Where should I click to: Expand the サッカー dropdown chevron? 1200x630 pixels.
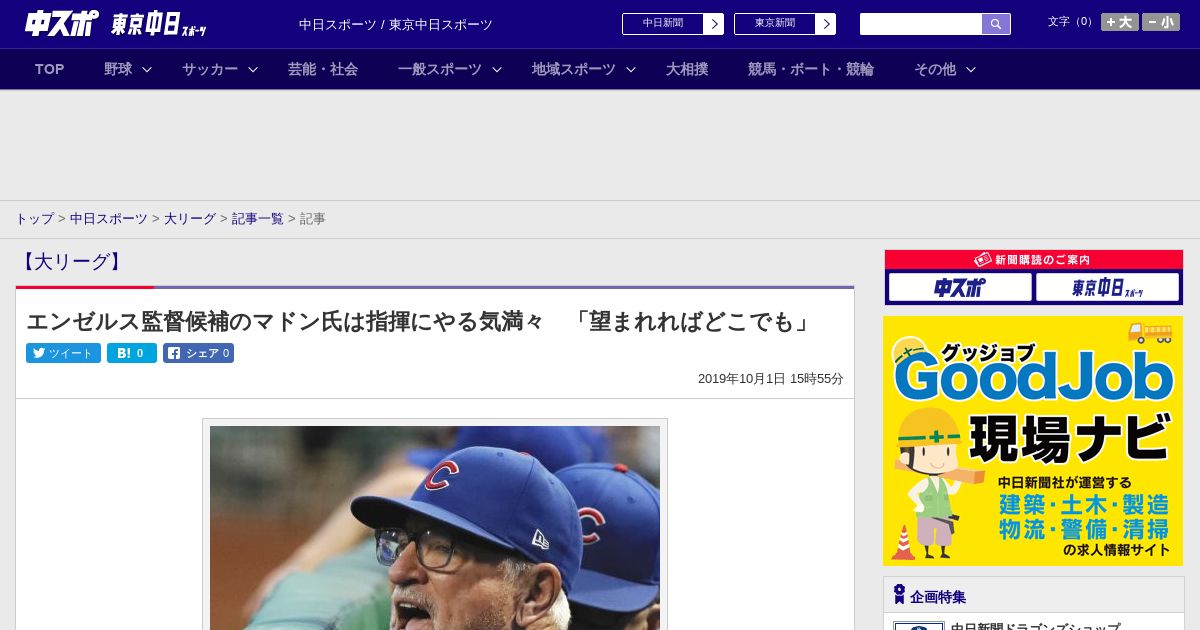point(253,69)
